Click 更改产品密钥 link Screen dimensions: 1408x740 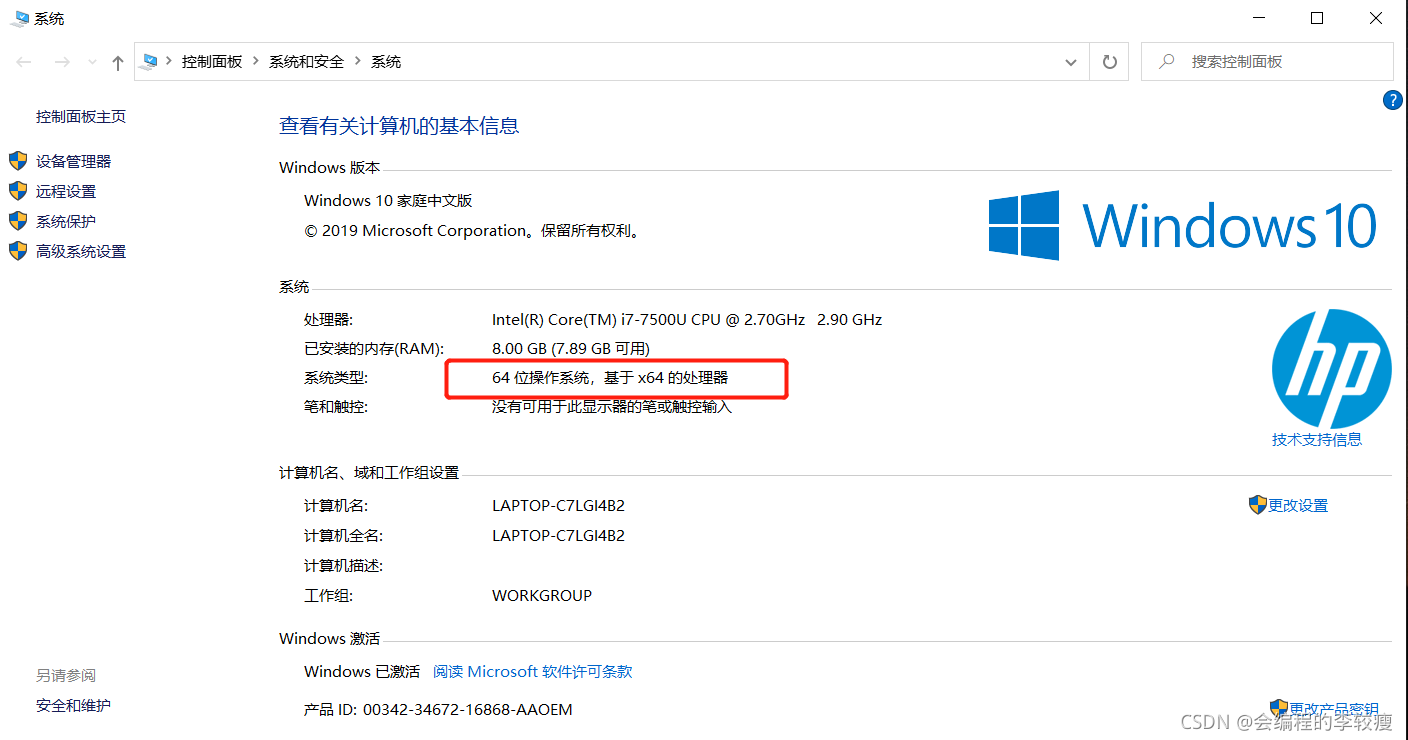click(x=1334, y=709)
